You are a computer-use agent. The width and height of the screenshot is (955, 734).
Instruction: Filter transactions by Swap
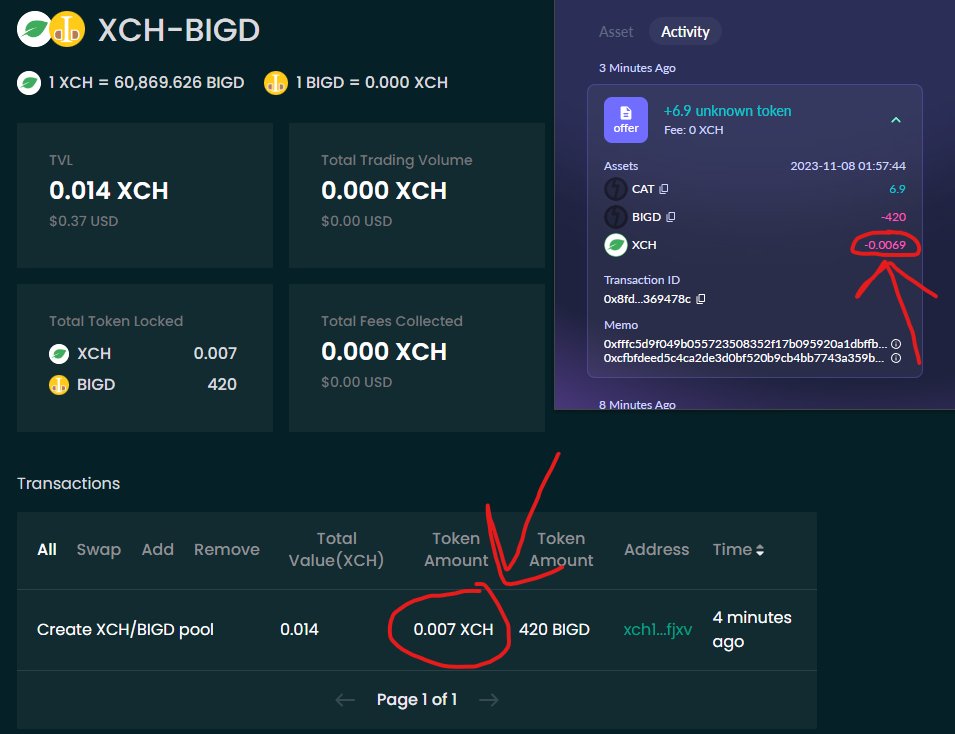click(x=99, y=549)
